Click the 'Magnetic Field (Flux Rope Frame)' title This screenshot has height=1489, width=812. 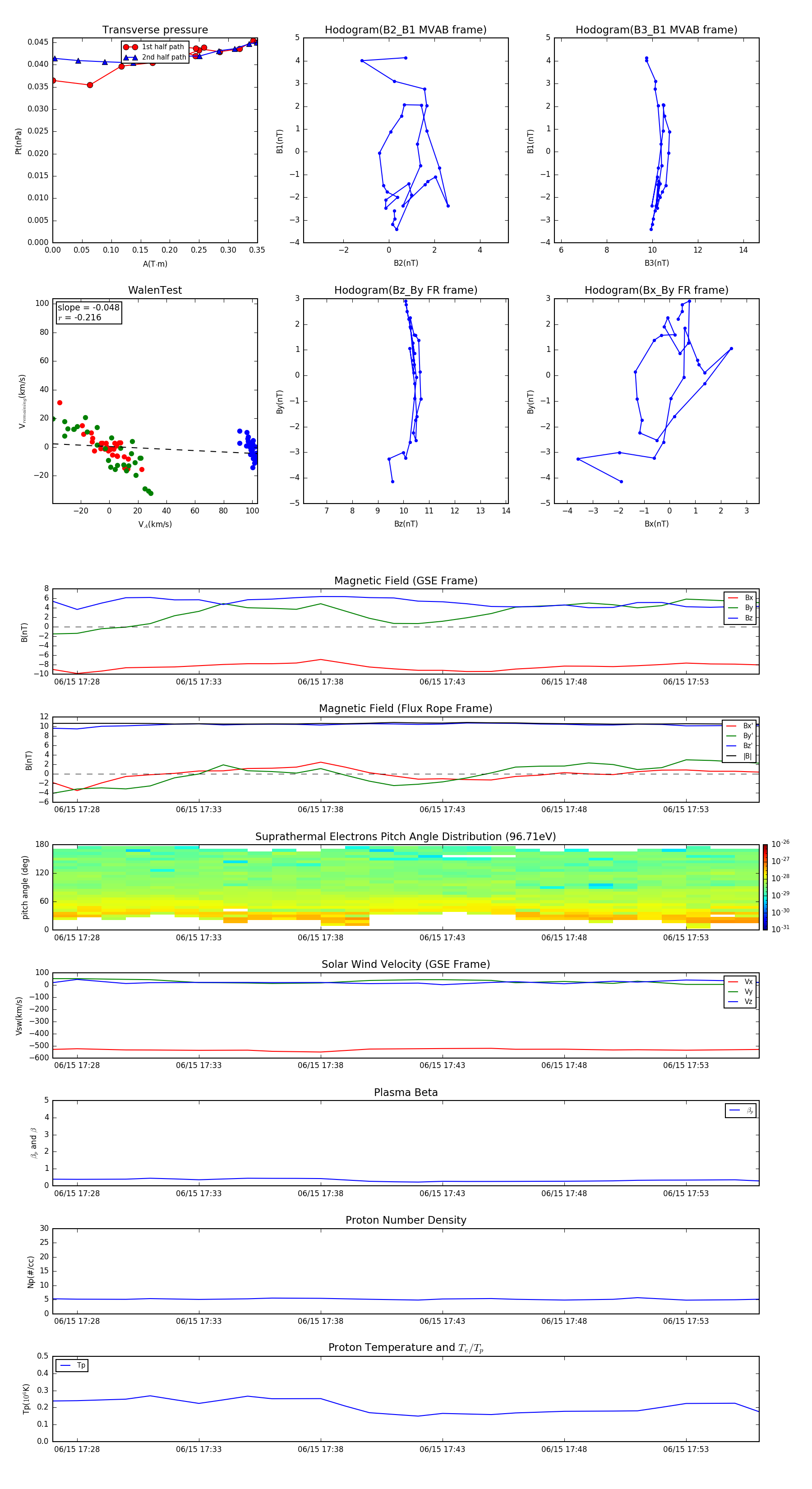406,709
